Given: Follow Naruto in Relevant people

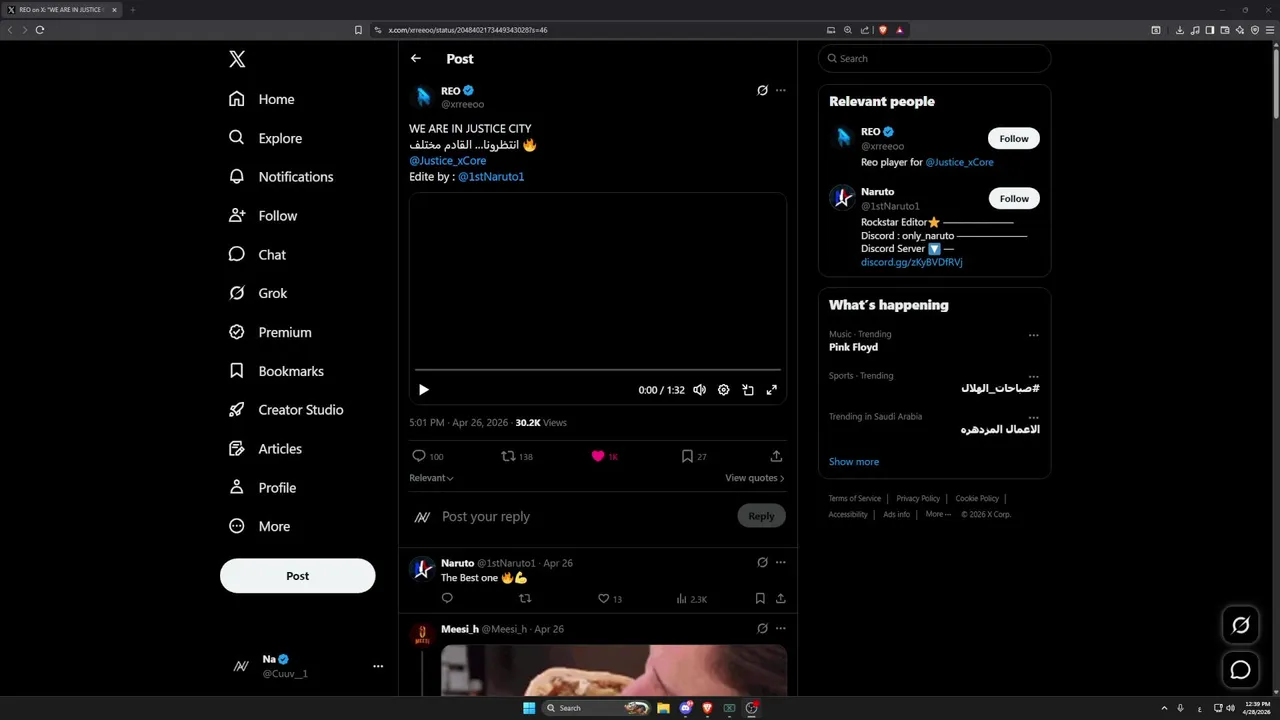Looking at the screenshot, I should (x=1014, y=198).
